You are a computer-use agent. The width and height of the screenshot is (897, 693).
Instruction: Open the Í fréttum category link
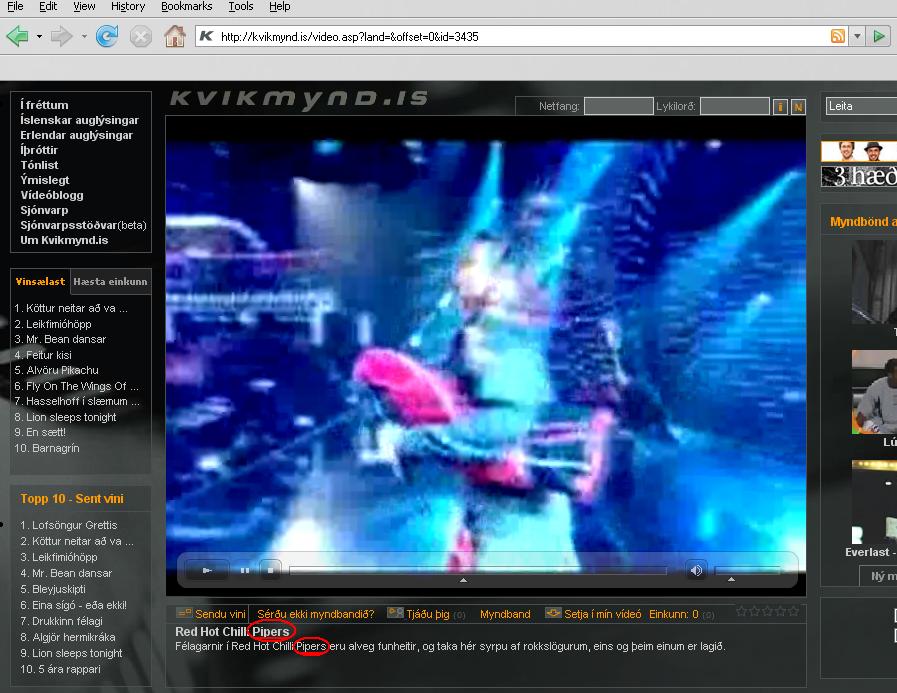click(x=44, y=105)
